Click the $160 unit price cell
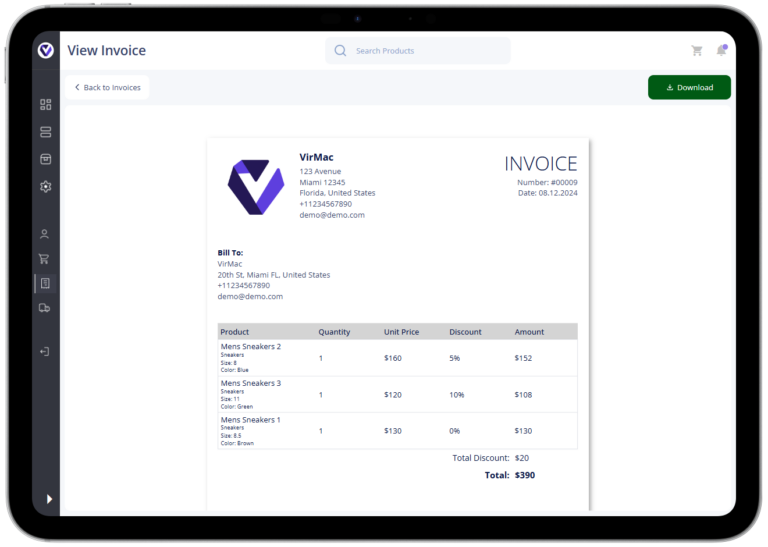 click(393, 358)
